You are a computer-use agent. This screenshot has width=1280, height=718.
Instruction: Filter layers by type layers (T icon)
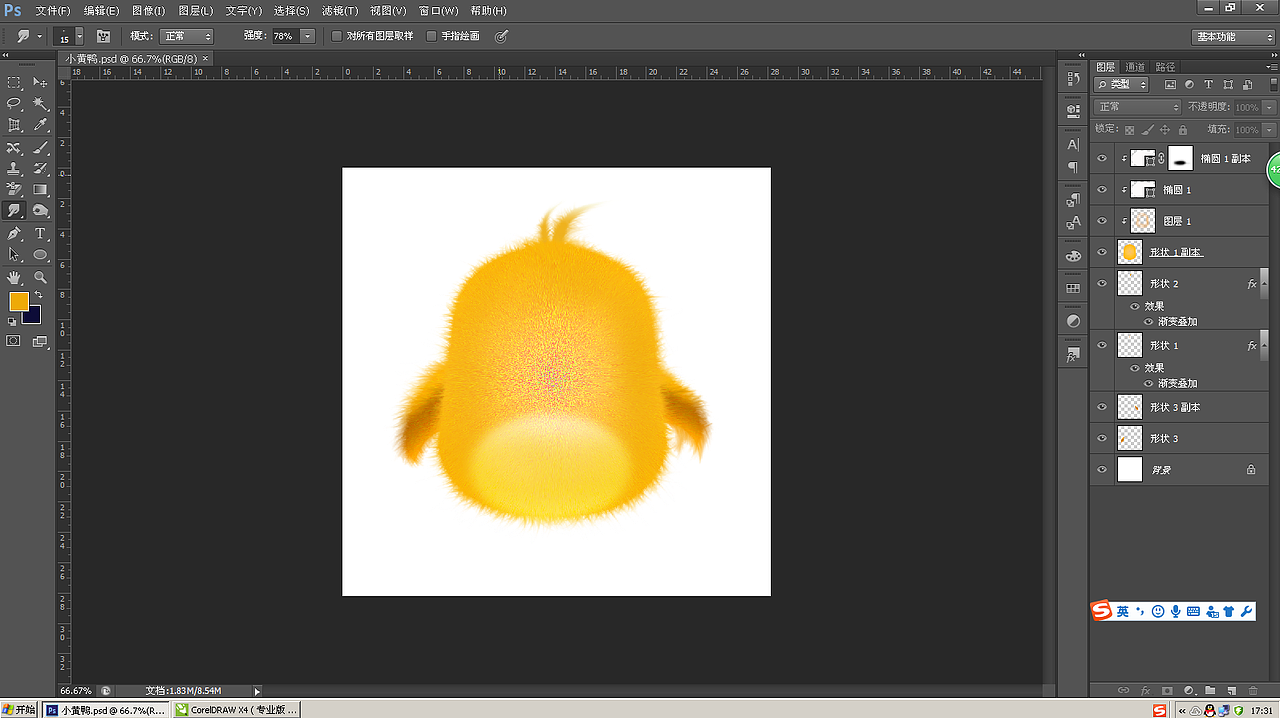[x=1208, y=85]
